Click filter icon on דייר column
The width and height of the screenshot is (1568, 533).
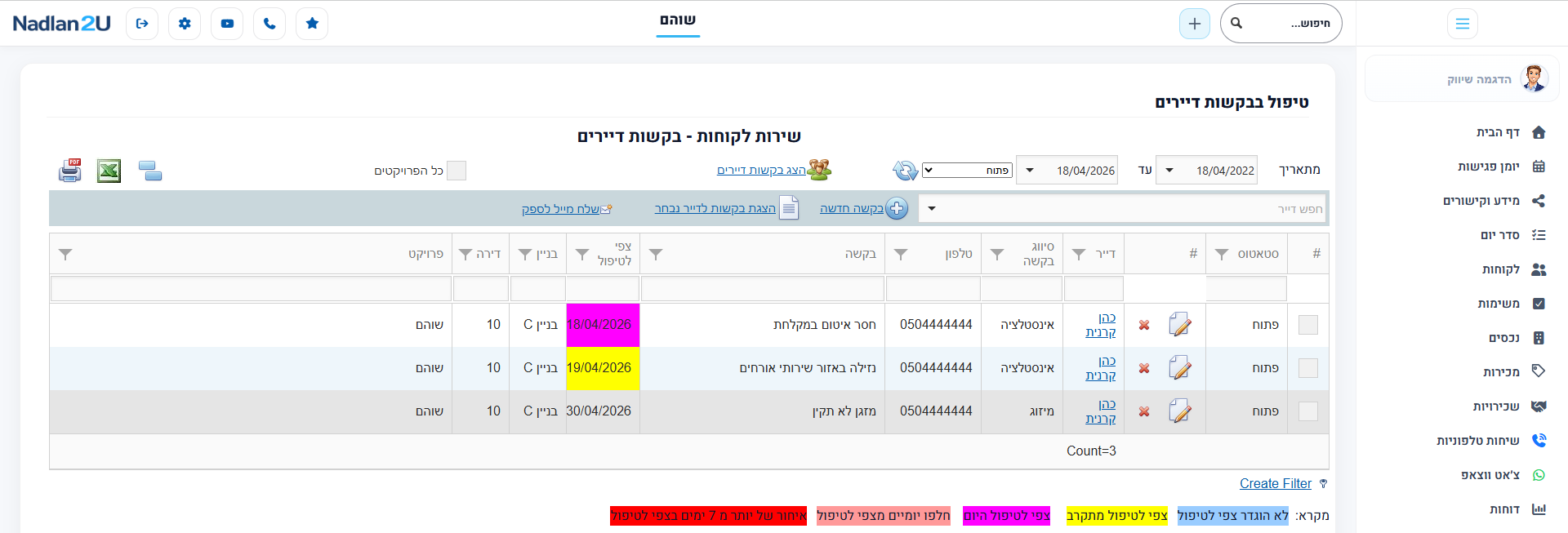coord(1079,255)
